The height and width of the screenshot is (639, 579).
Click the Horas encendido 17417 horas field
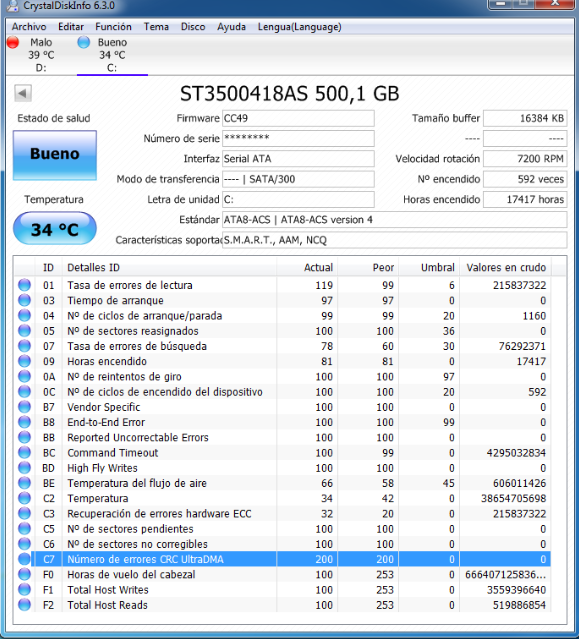(525, 199)
